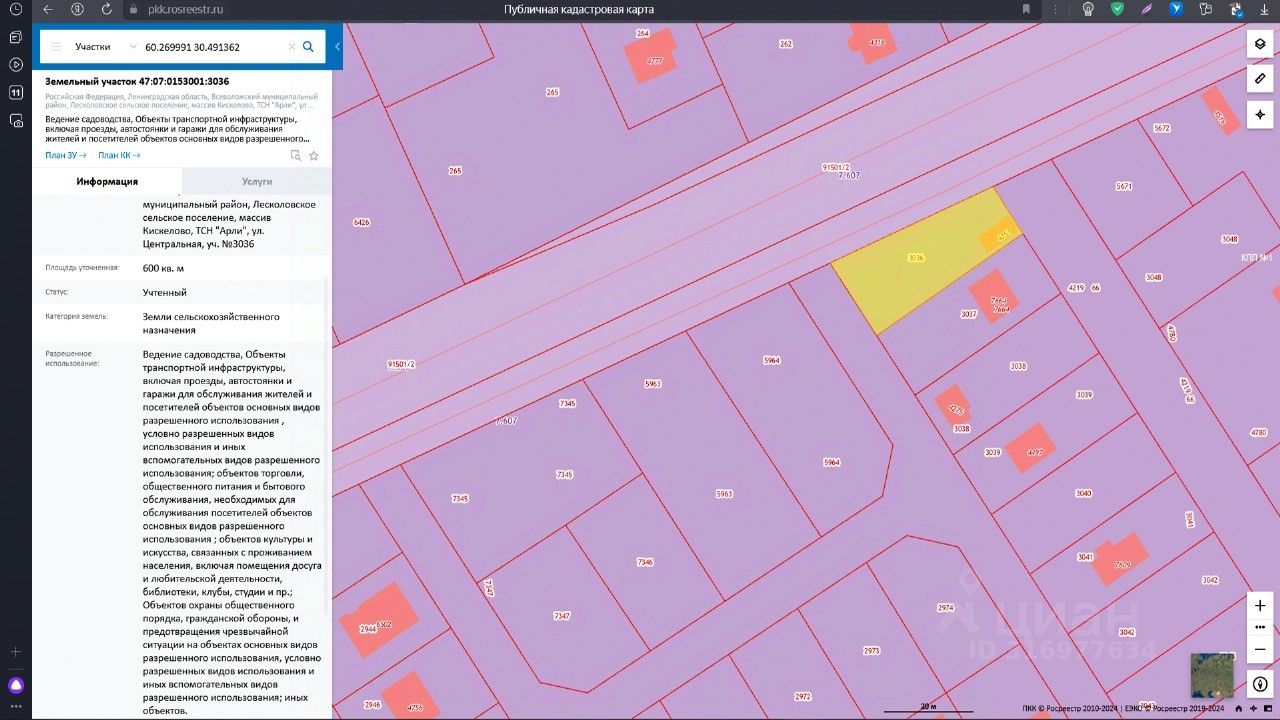
Task: Select the ruler measurement tool
Action: [x=1260, y=79]
